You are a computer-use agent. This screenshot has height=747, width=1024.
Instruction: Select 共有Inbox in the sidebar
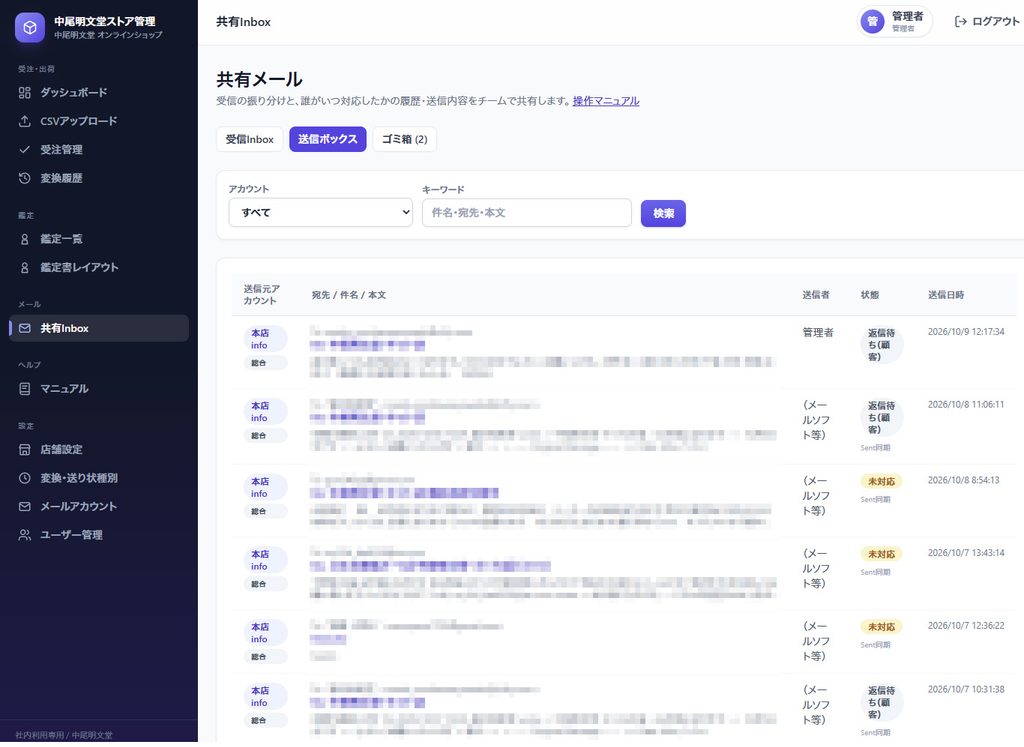click(x=99, y=328)
